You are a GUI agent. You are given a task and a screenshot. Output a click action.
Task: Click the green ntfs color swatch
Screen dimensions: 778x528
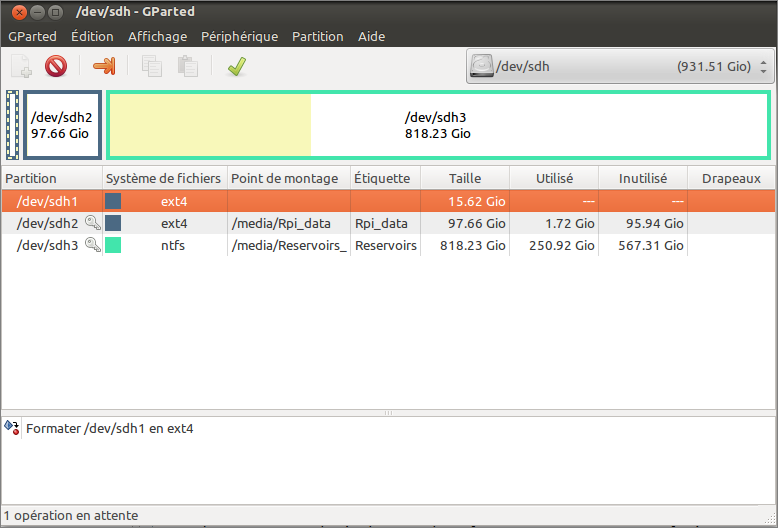click(x=113, y=245)
